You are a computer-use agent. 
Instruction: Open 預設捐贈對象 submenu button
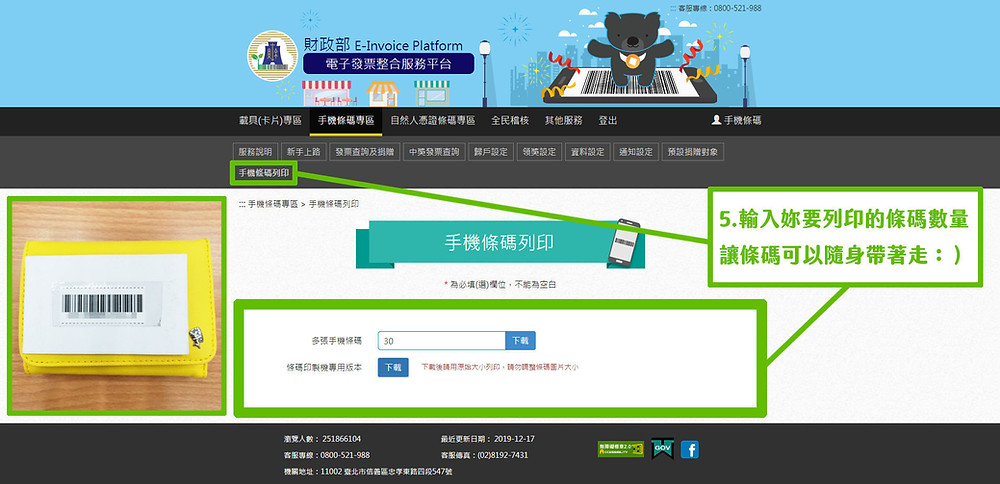(693, 152)
